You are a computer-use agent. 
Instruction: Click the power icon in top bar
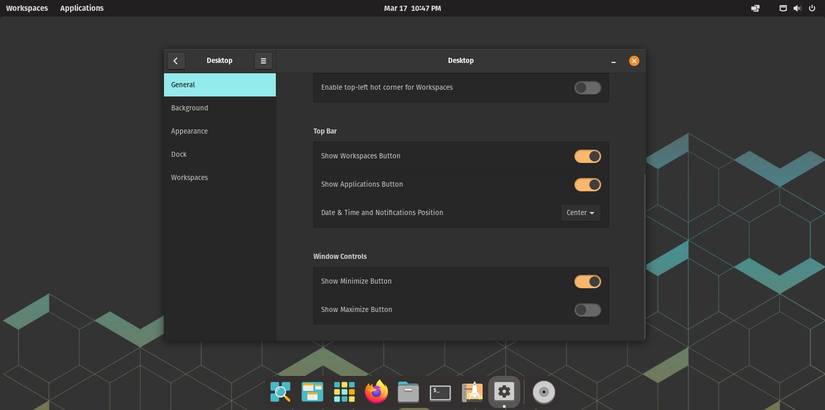pyautogui.click(x=812, y=8)
